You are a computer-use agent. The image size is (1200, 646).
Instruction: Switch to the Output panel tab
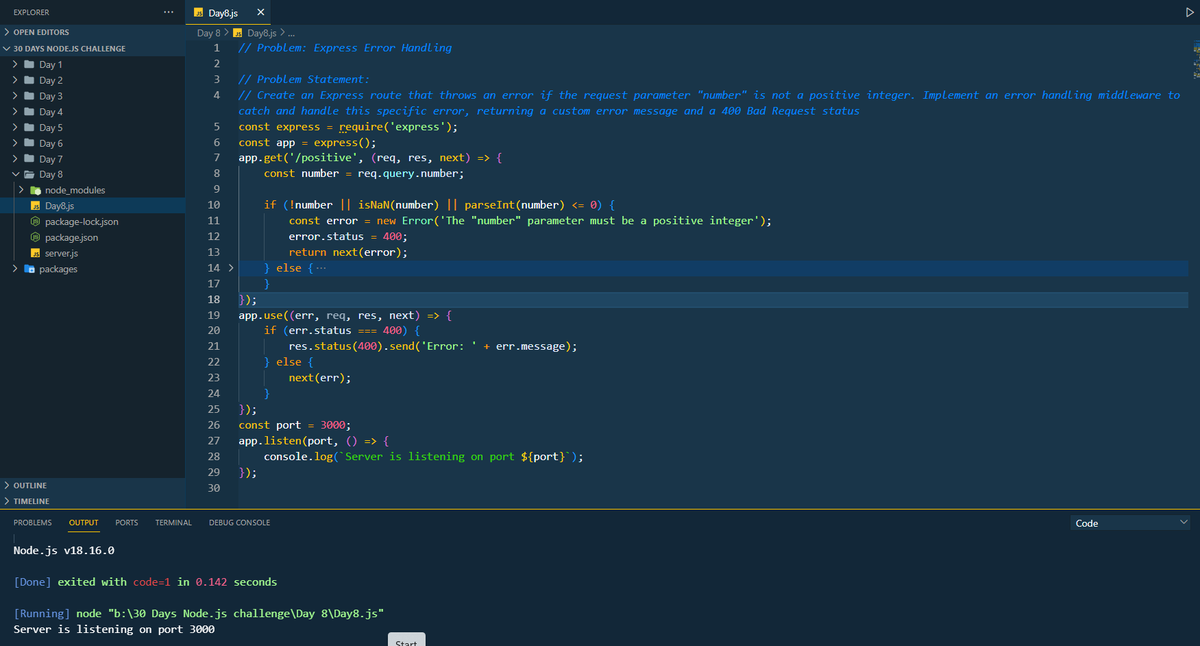pos(84,523)
